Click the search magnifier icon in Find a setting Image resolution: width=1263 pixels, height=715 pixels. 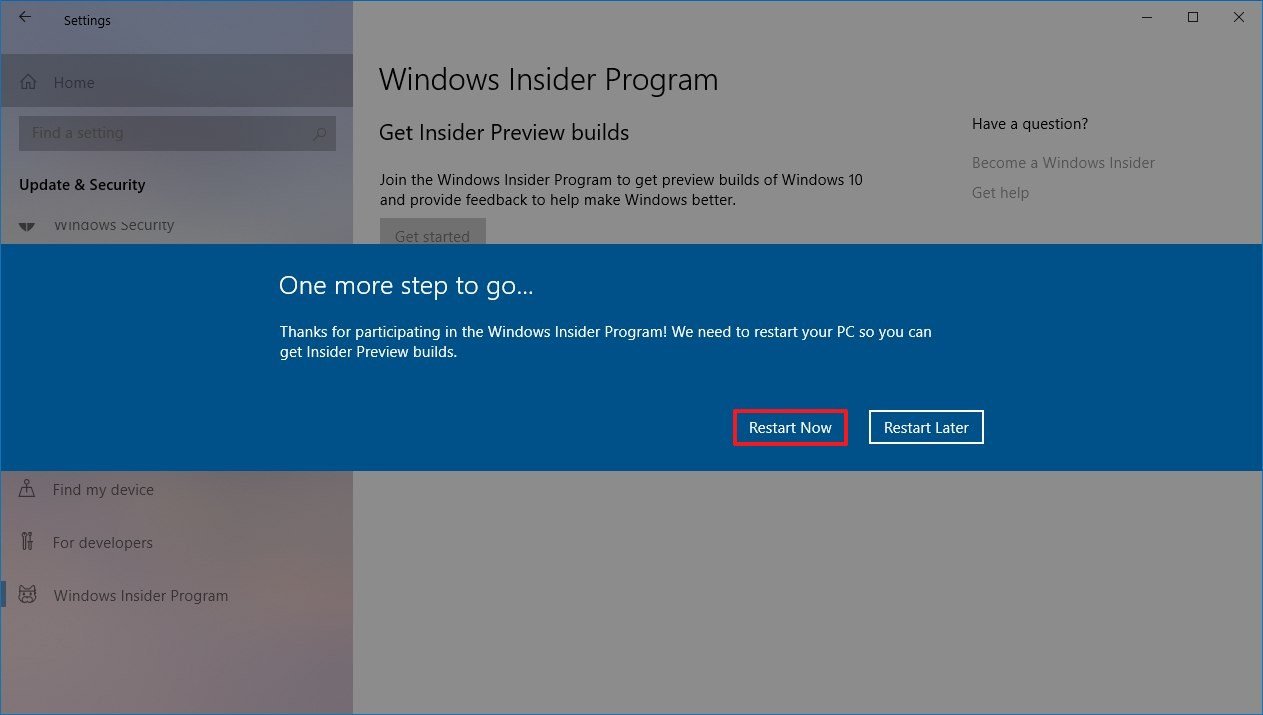(x=320, y=133)
